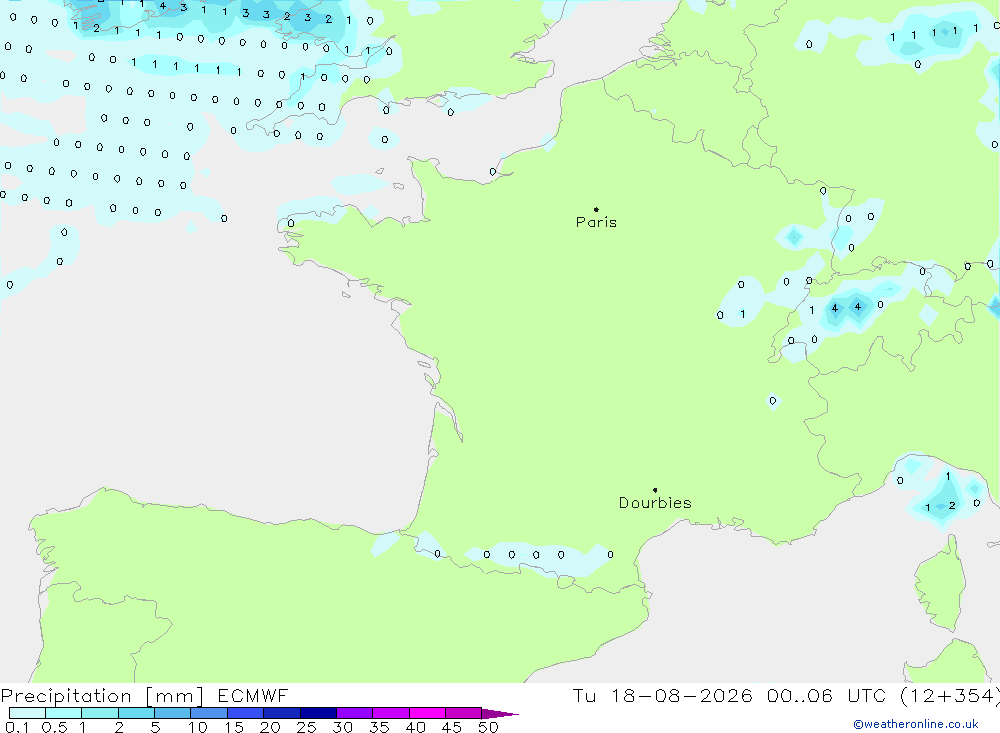Pick the dark navy 25–30 mm legend swatch
The width and height of the screenshot is (1000, 733).
(x=318, y=713)
